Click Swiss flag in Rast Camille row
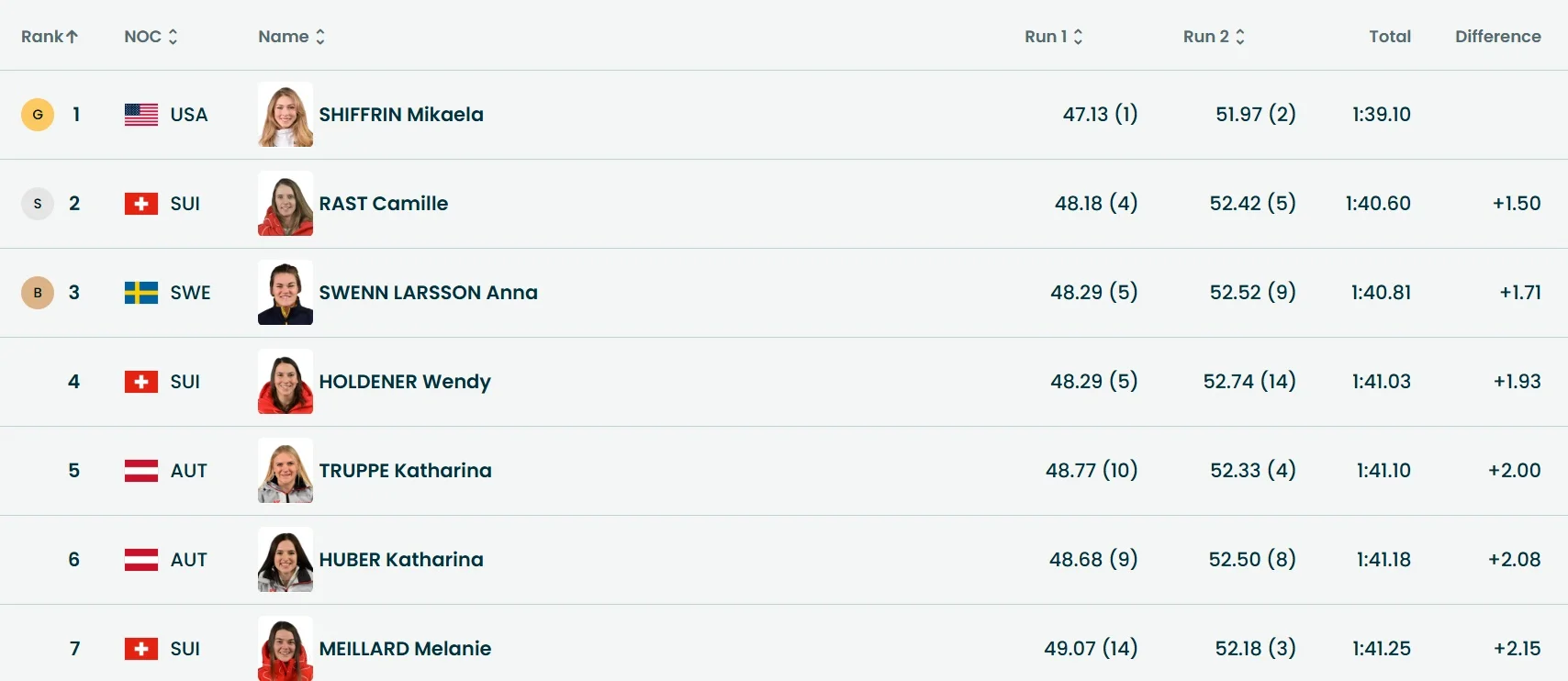The height and width of the screenshot is (681, 1568). point(141,204)
